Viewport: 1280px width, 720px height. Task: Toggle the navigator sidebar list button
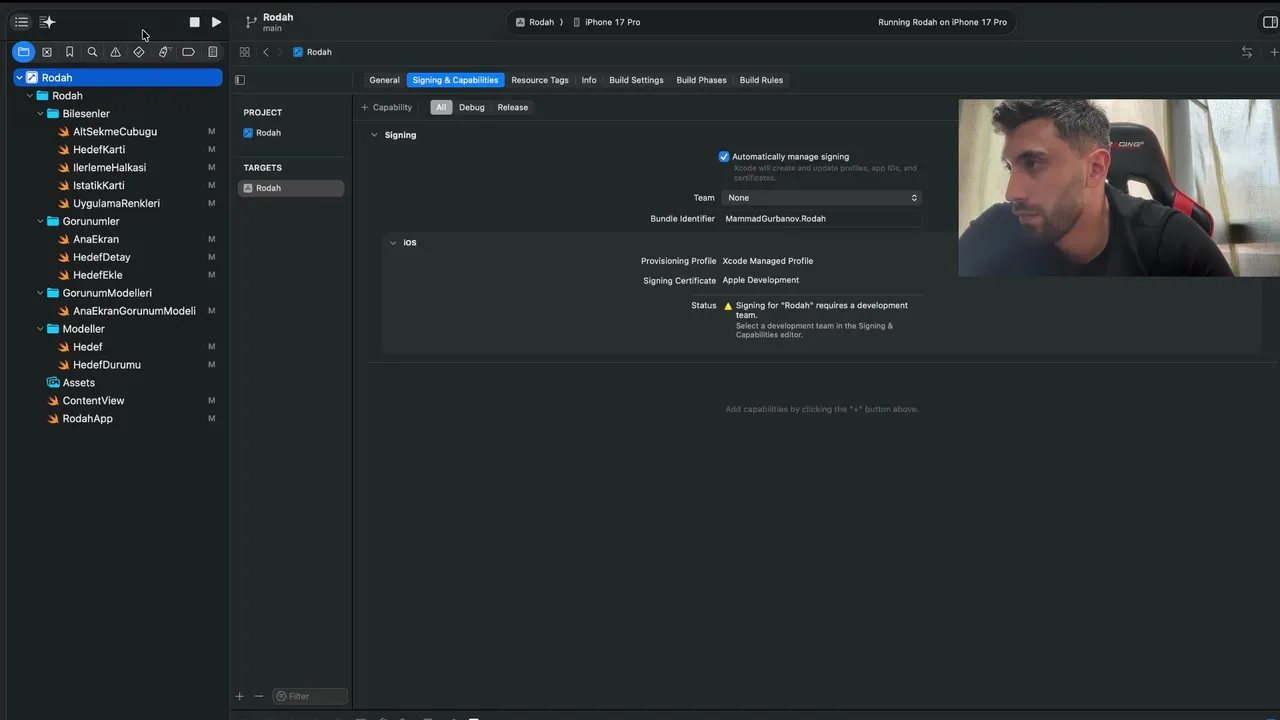21,22
